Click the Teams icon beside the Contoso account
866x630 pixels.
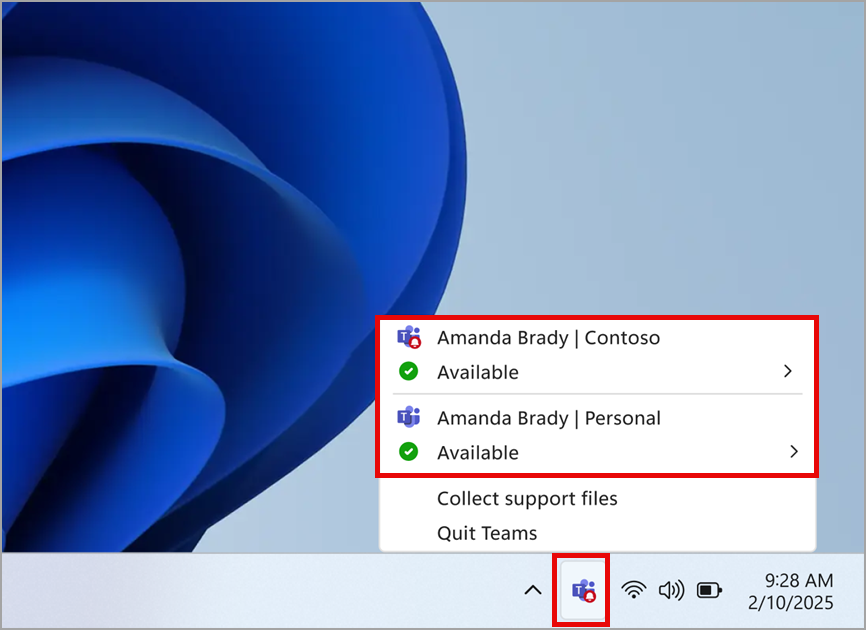pyautogui.click(x=409, y=337)
